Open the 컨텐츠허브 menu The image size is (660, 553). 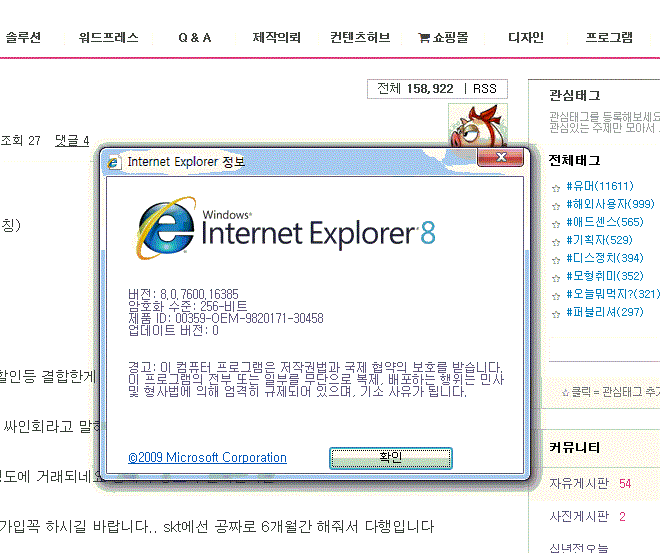coord(360,37)
